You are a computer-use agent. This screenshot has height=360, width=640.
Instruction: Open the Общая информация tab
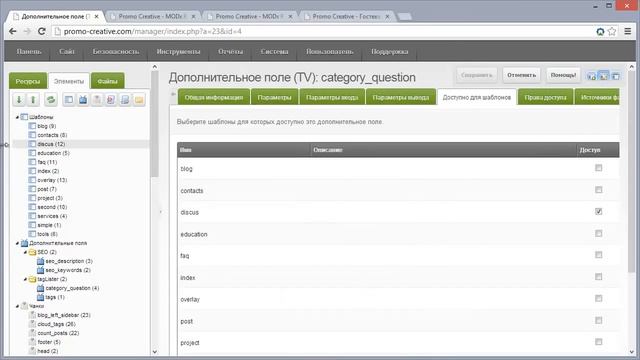(214, 97)
